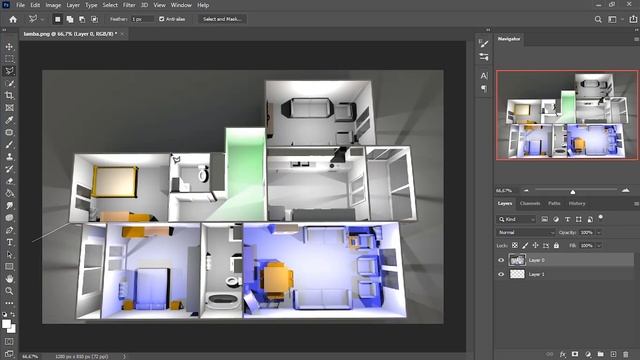Open the Window menu

coord(181,5)
